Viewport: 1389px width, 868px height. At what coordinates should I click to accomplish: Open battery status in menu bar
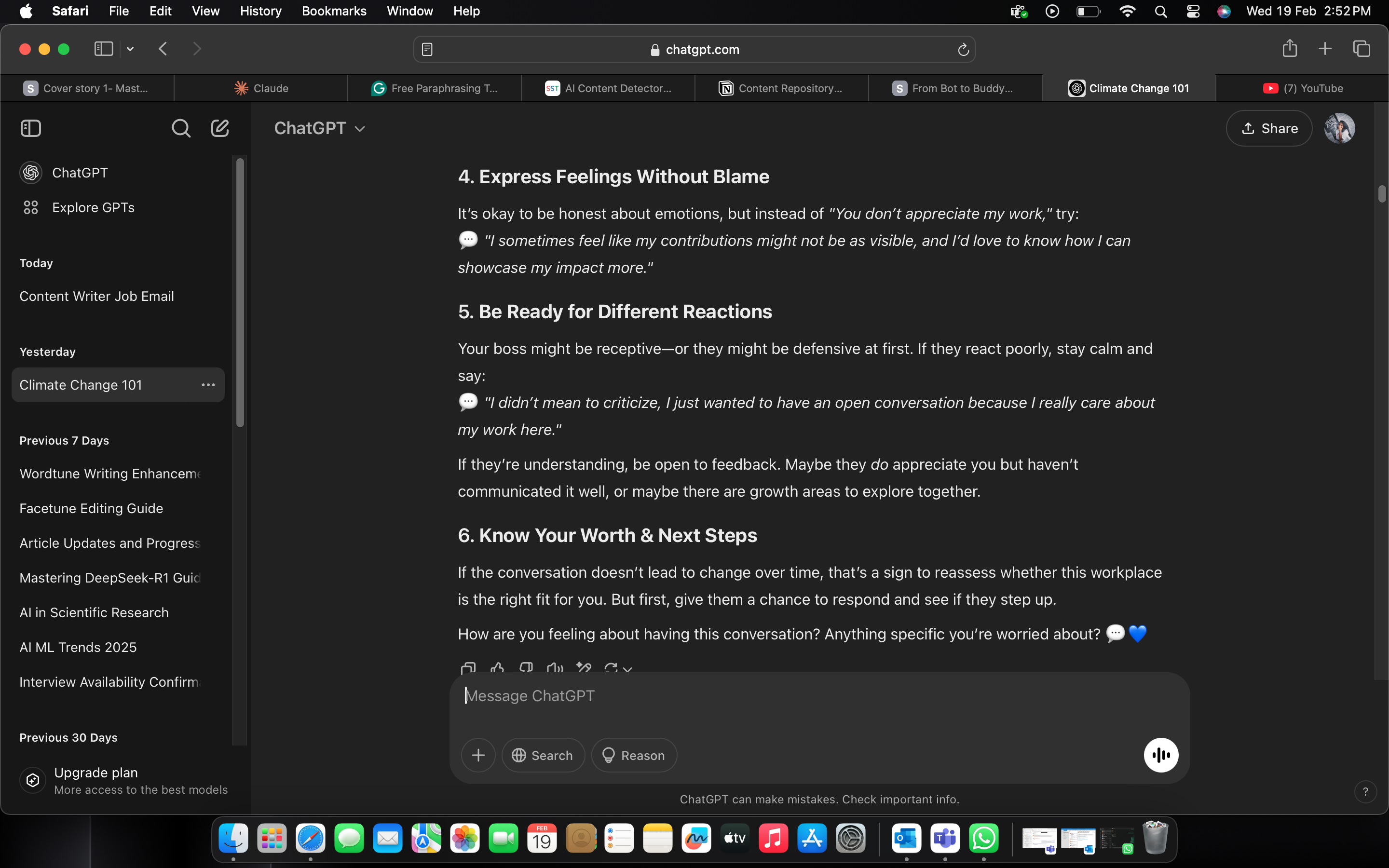click(x=1088, y=11)
